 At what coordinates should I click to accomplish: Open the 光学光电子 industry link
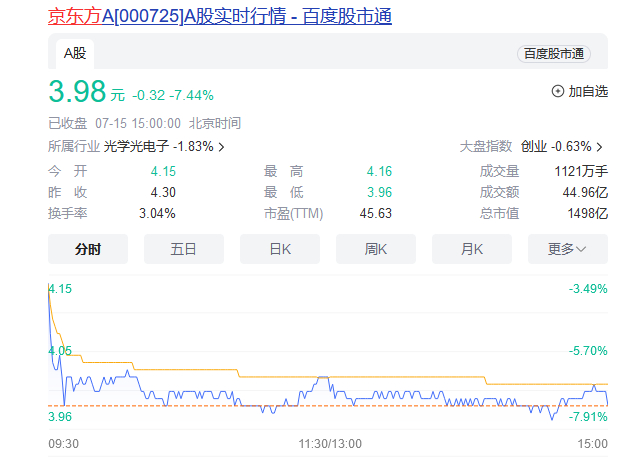coord(136,146)
